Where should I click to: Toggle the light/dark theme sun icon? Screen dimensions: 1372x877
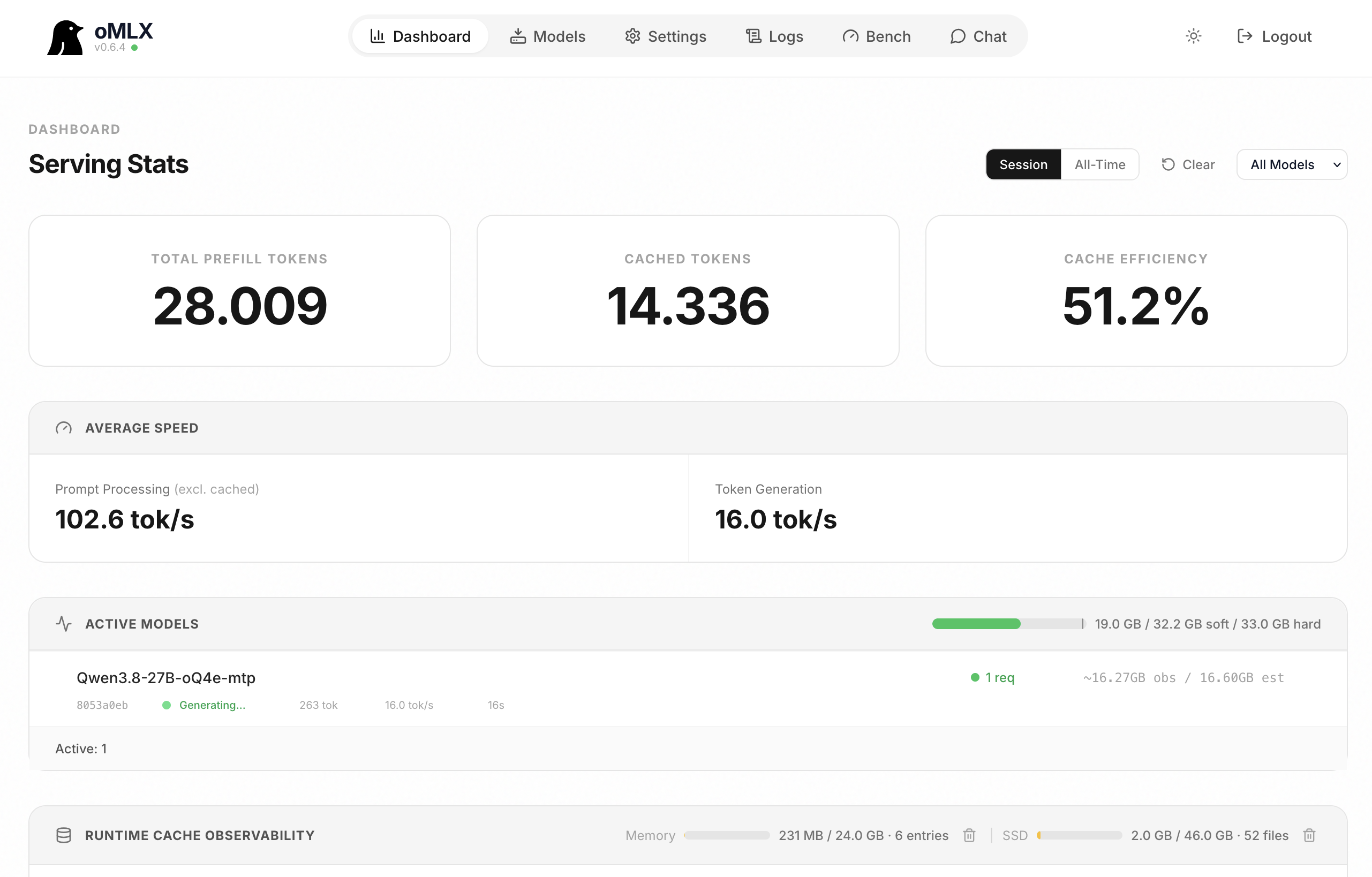click(x=1193, y=36)
